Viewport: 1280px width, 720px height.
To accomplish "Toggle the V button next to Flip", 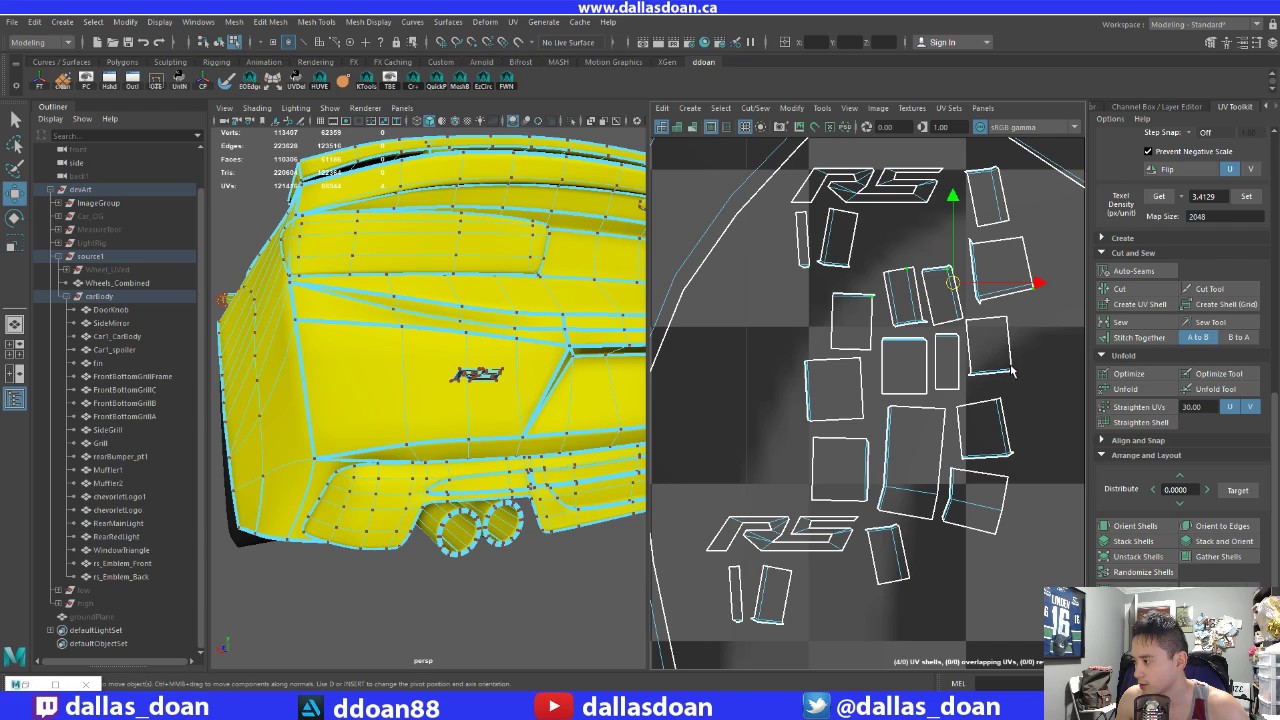I will (x=1250, y=169).
